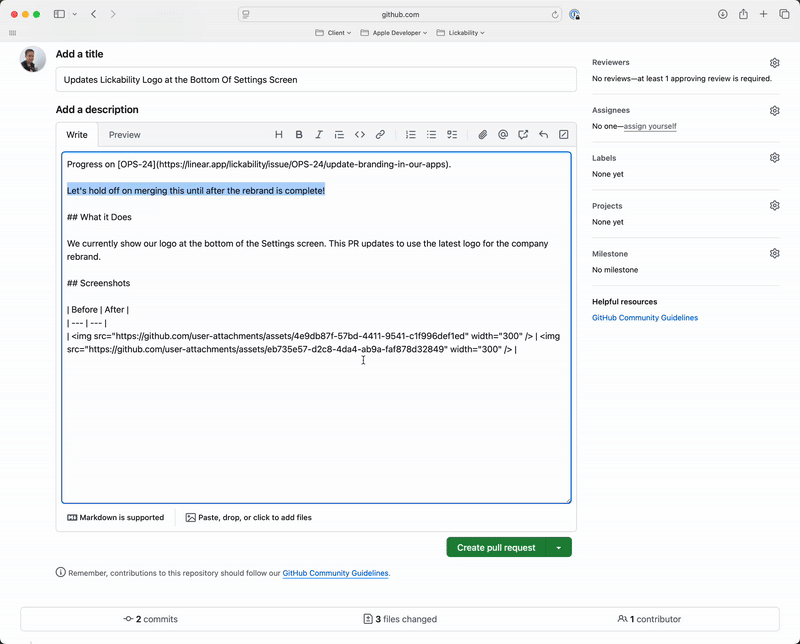Open the Apple Developer bookmarks folder
800x644 pixels.
coord(393,33)
